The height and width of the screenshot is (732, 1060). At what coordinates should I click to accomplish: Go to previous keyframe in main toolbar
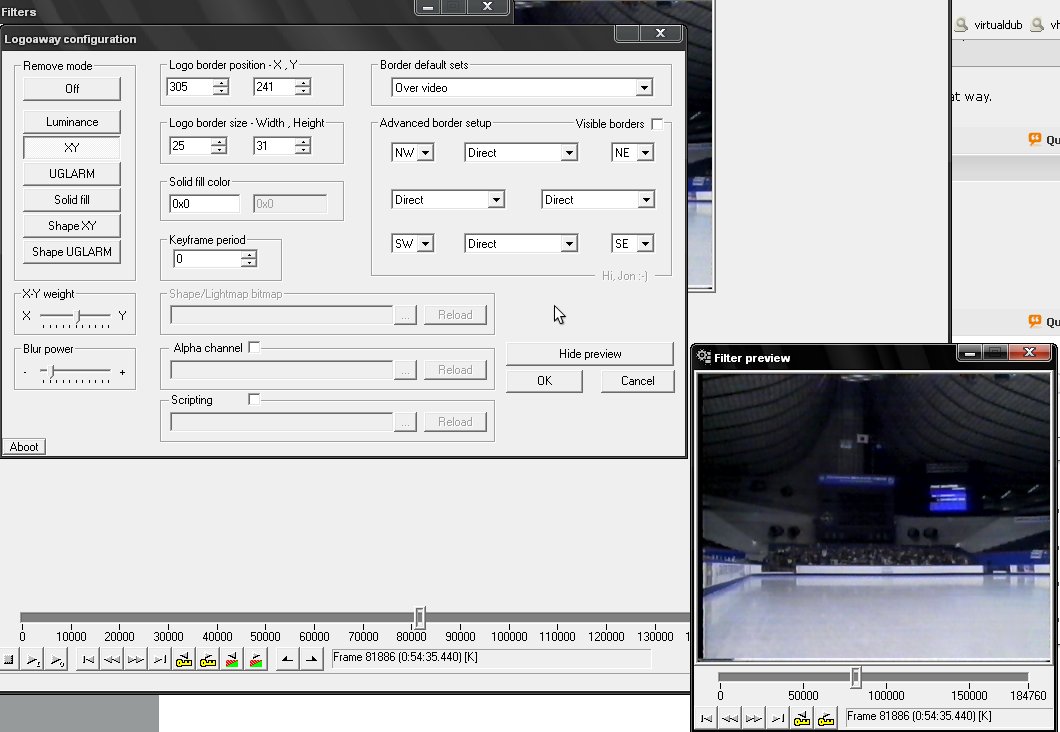point(184,660)
